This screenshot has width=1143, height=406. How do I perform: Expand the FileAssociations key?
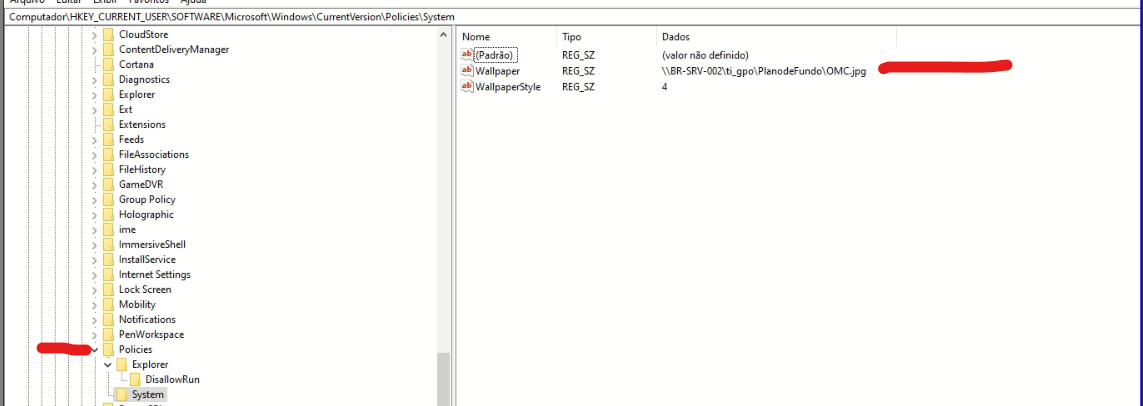coord(95,155)
